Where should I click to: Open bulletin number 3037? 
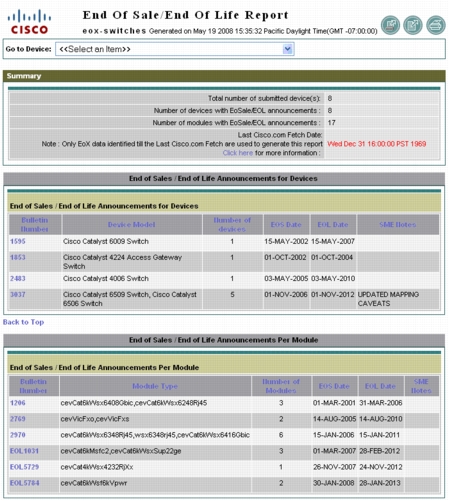[x=18, y=294]
